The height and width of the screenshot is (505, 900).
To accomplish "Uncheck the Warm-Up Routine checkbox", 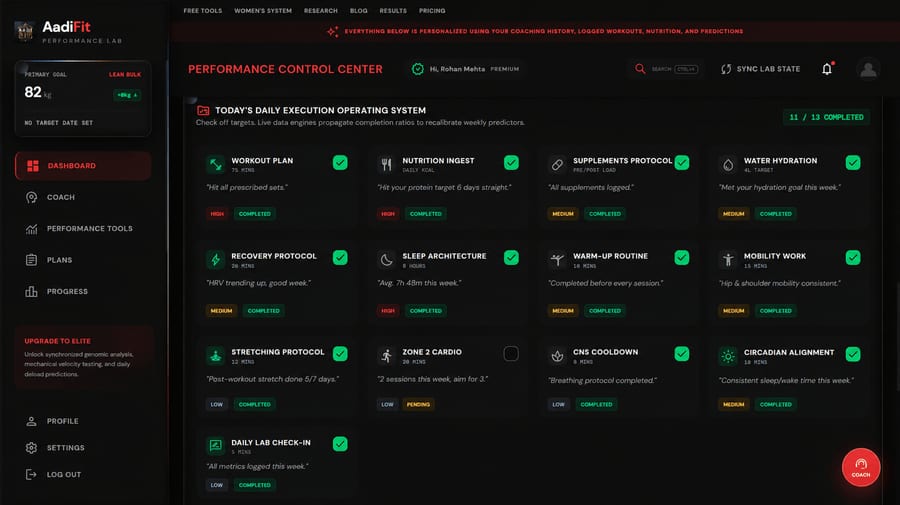I will pyautogui.click(x=681, y=258).
